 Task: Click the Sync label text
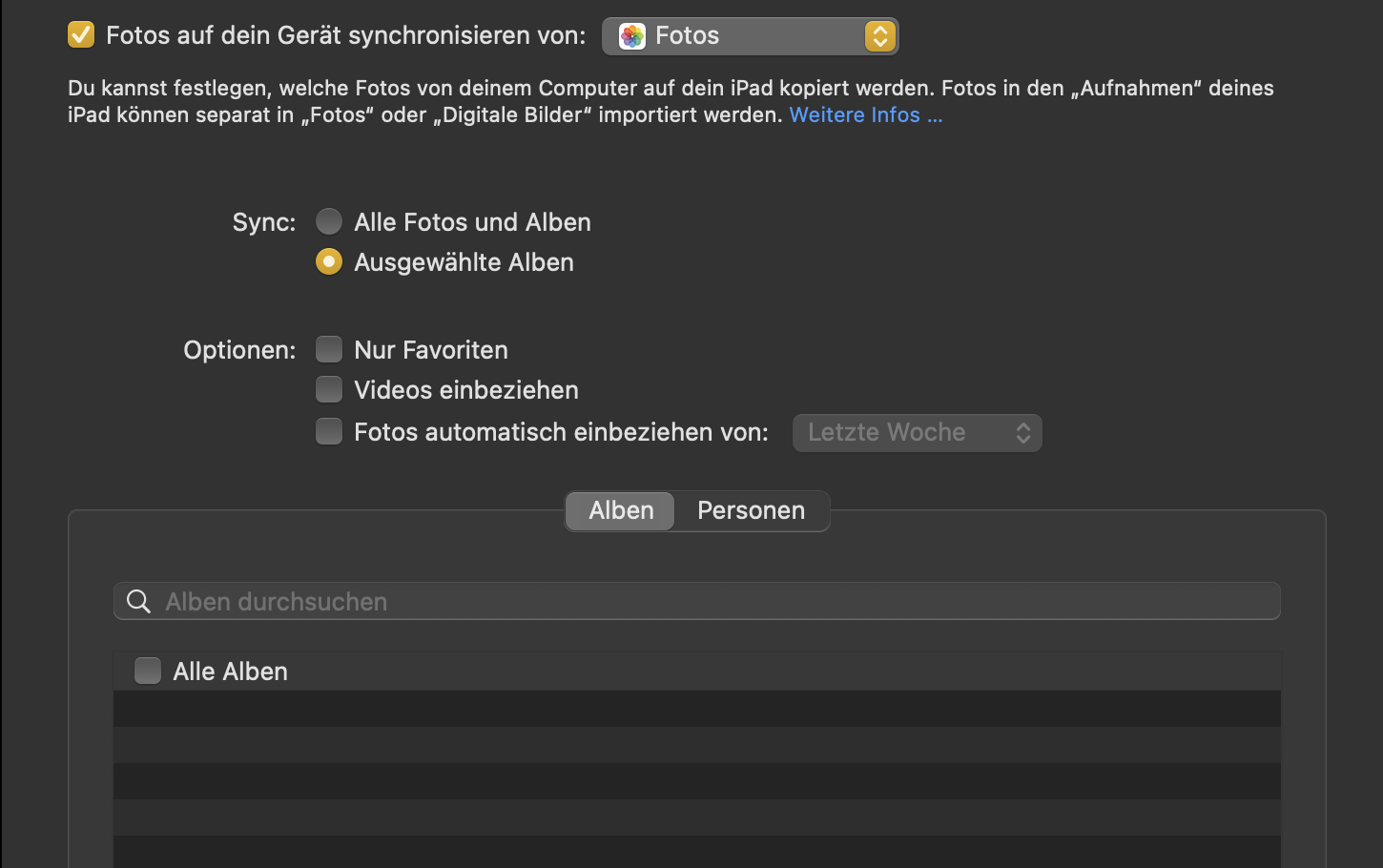coord(264,222)
